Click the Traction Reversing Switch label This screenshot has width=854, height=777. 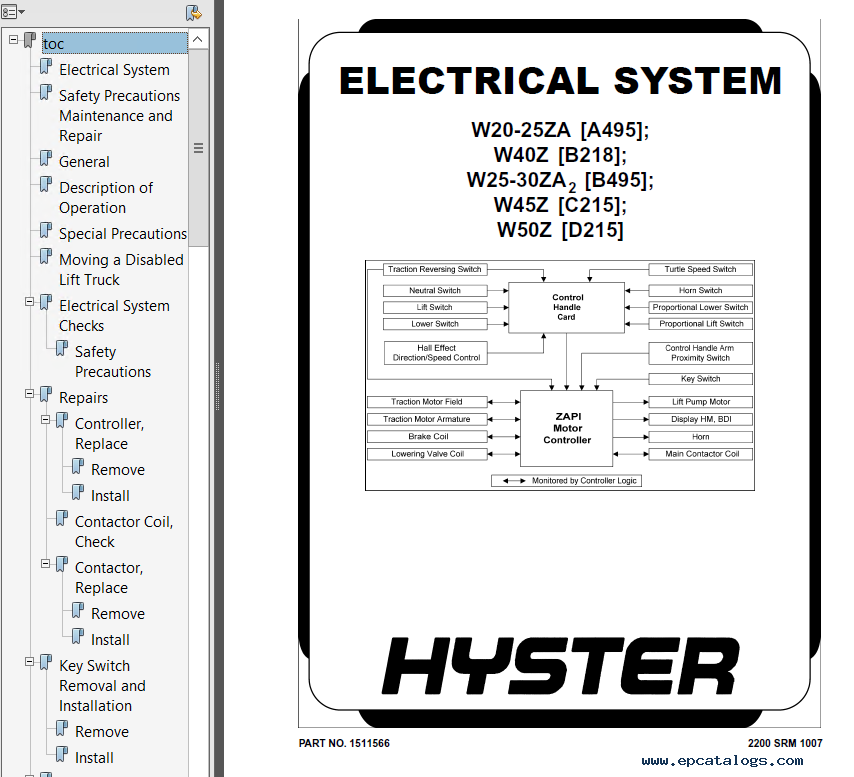435,269
